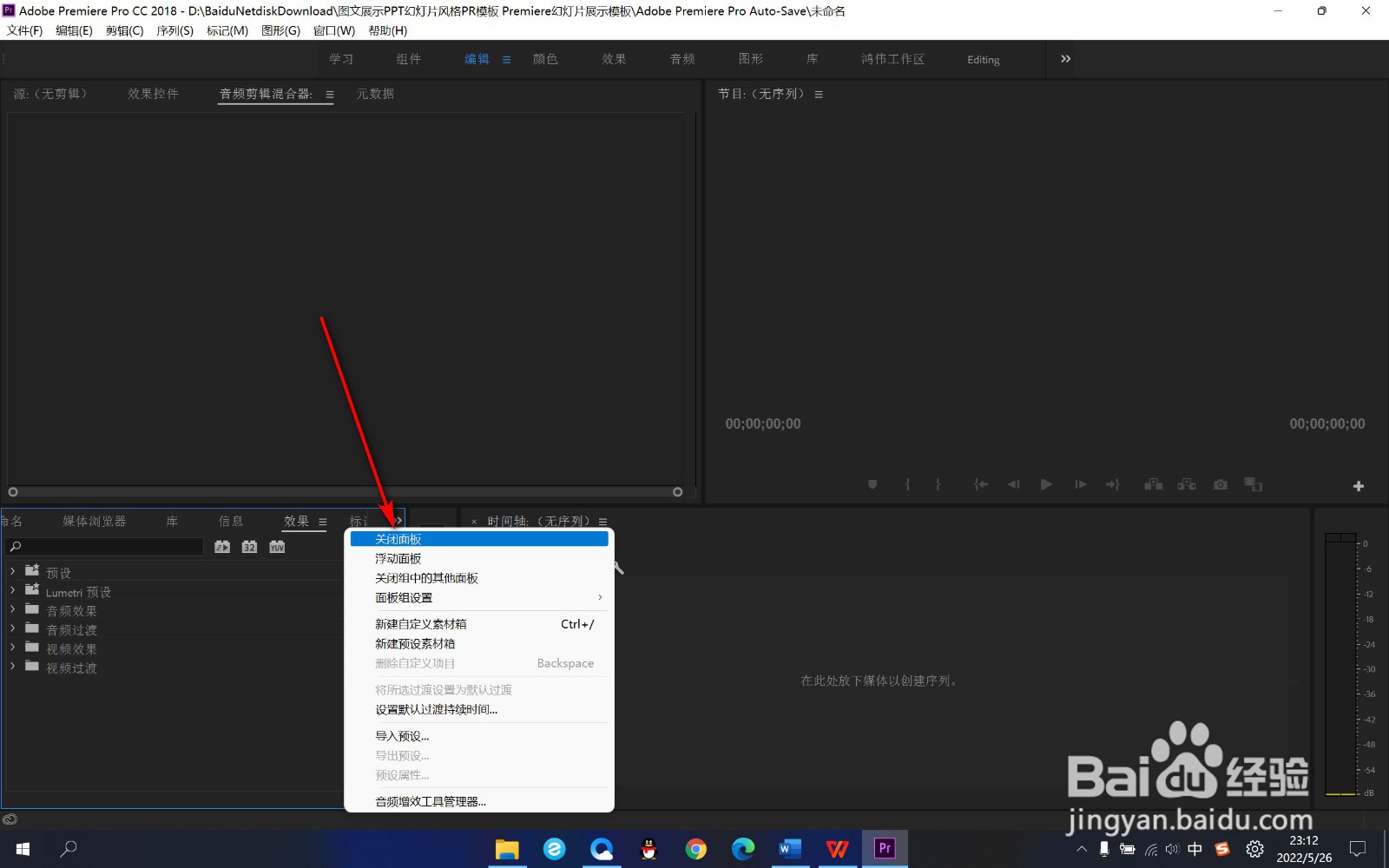This screenshot has width=1389, height=868.
Task: Click the Mark Out brace icon
Action: [x=938, y=484]
